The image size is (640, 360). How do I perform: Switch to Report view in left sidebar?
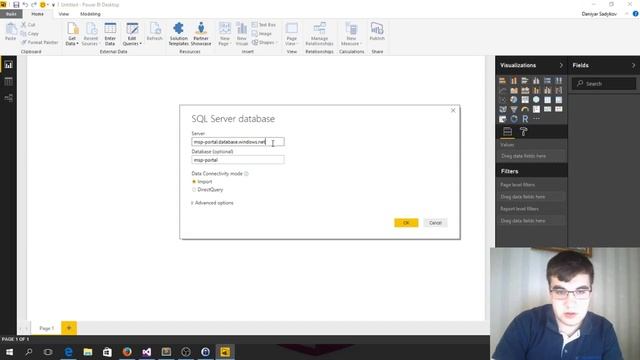coord(8,65)
